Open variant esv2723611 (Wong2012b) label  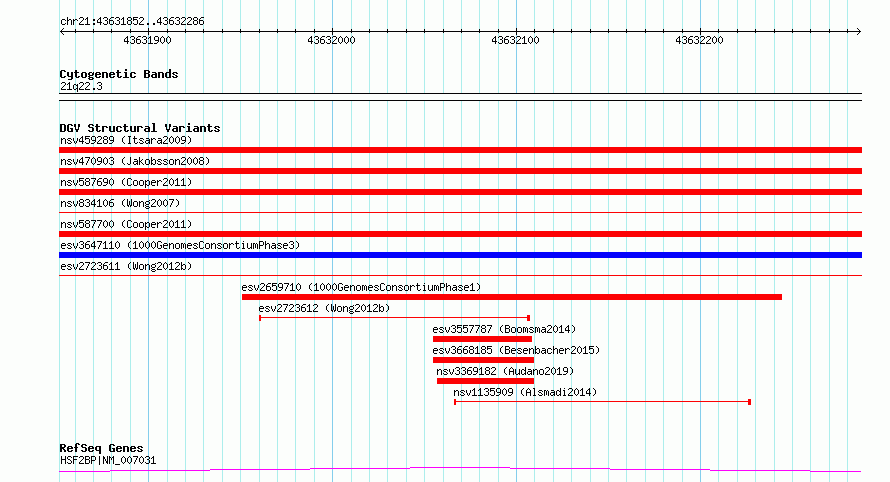126,266
